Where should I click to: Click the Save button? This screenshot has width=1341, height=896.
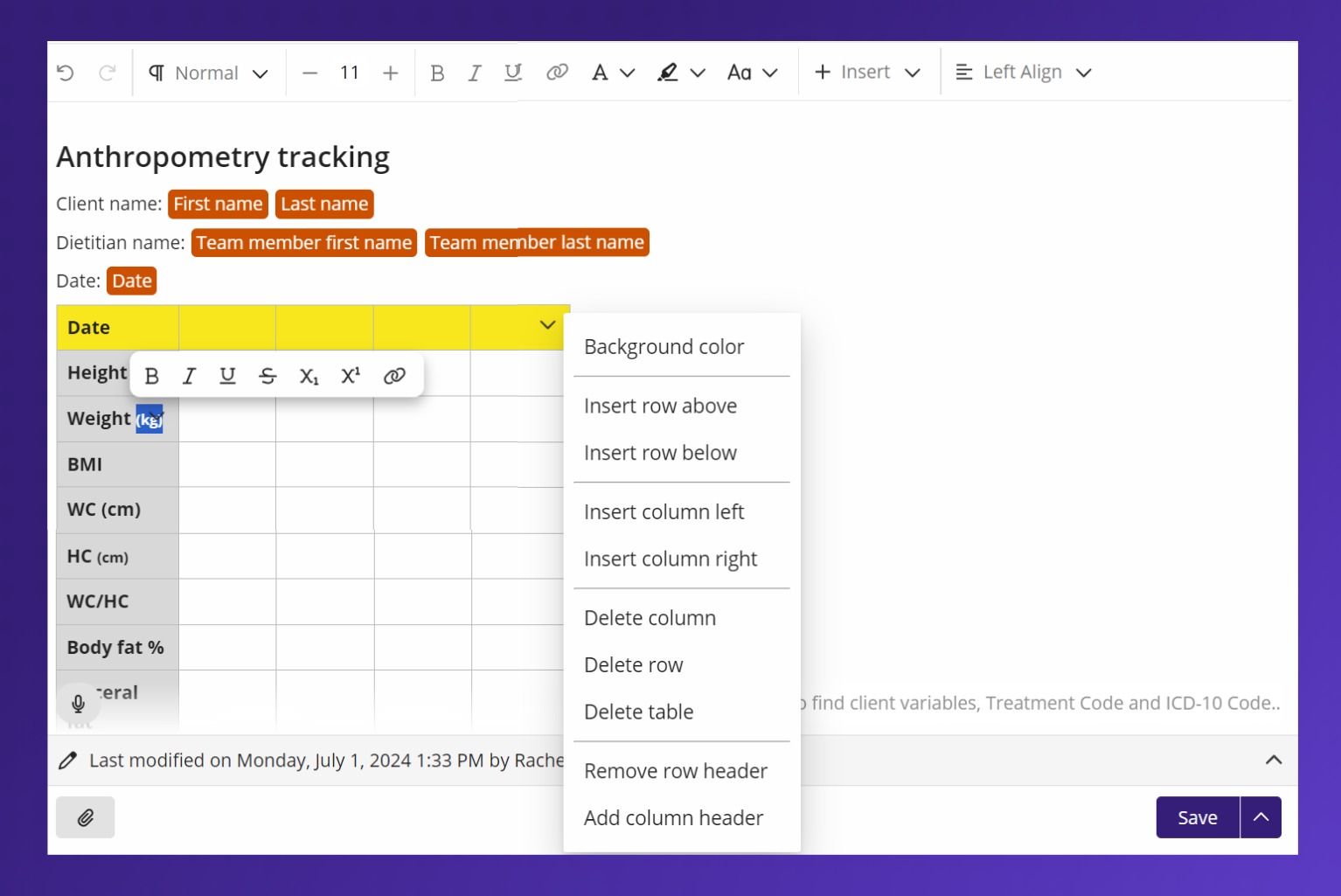1197,816
